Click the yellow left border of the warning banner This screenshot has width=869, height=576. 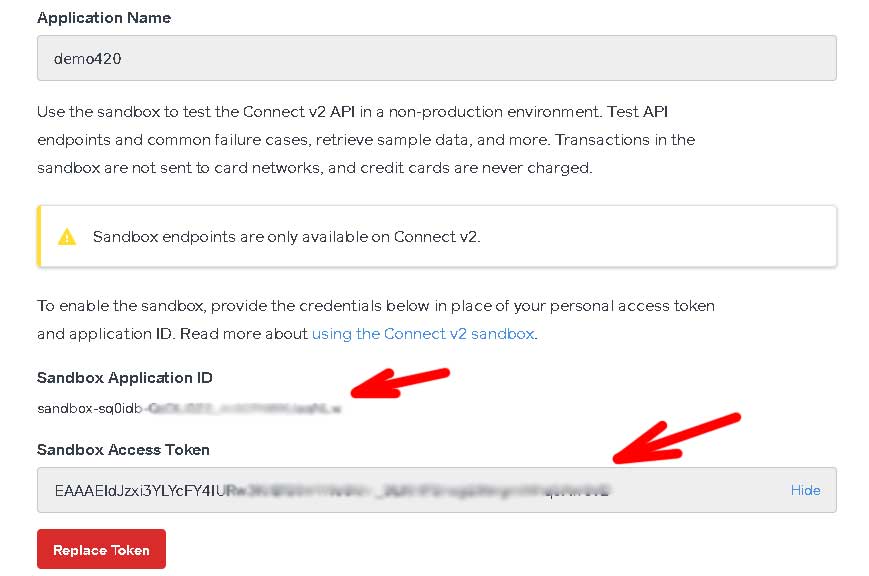click(x=39, y=236)
